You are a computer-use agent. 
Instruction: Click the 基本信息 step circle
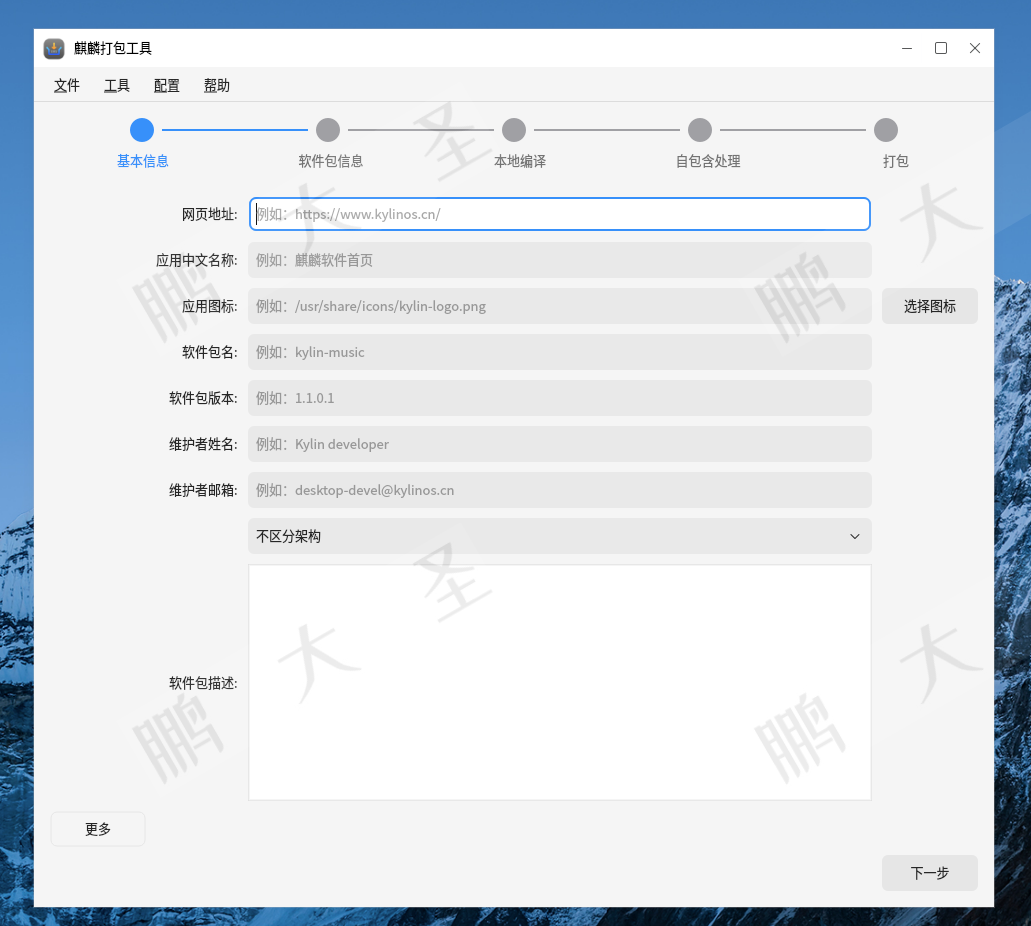pyautogui.click(x=142, y=130)
